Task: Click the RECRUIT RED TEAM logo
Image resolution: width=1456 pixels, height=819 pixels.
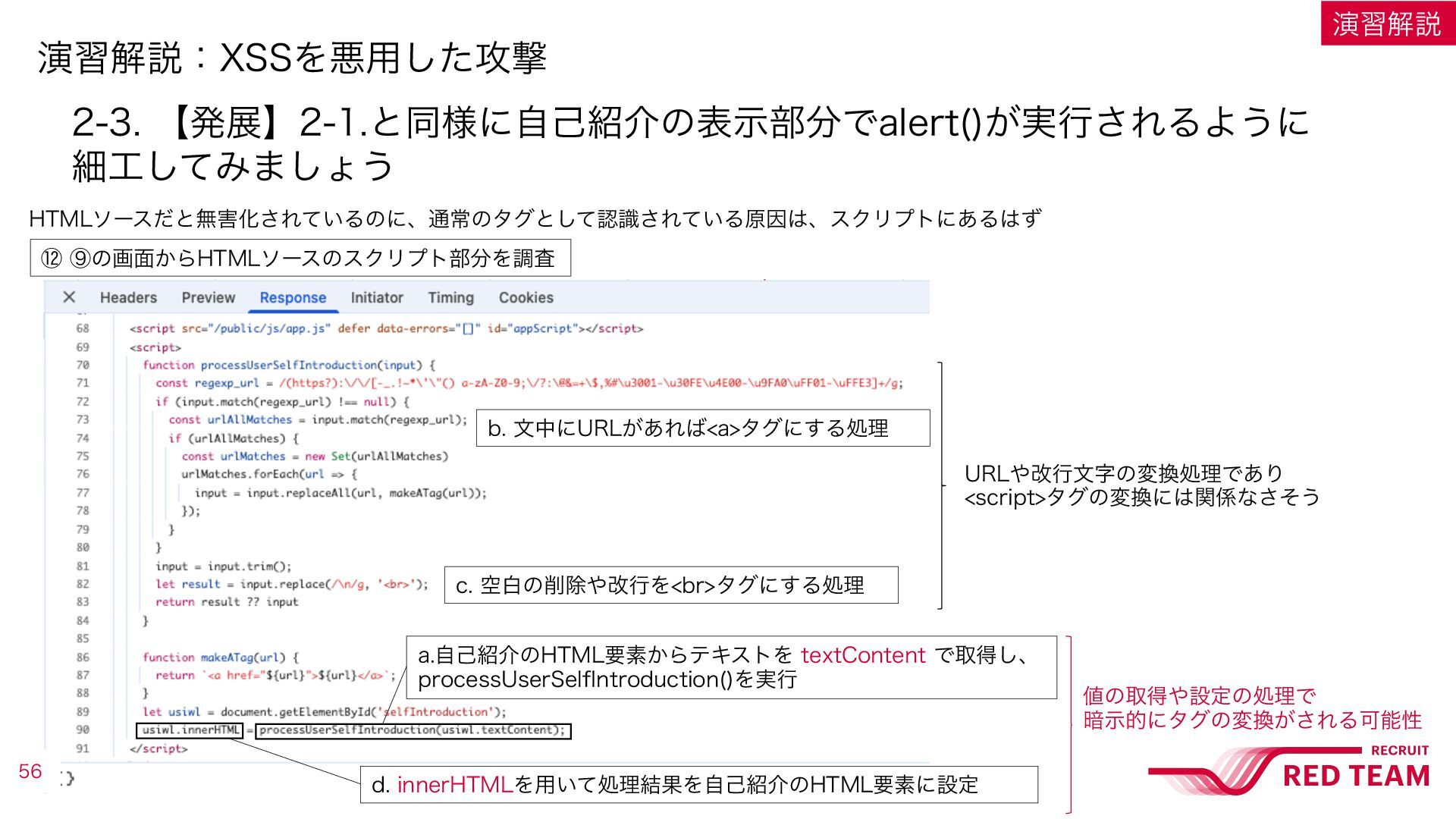Action: coord(1289,770)
